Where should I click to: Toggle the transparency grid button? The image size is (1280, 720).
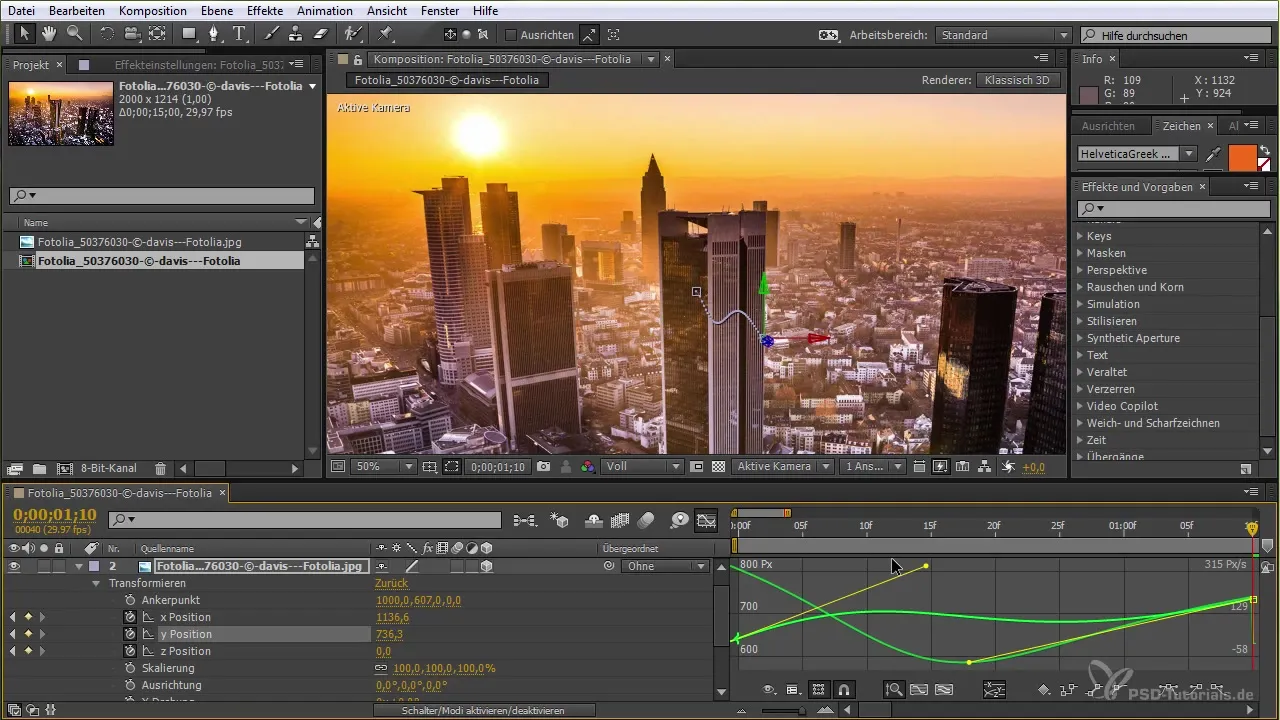(x=718, y=467)
